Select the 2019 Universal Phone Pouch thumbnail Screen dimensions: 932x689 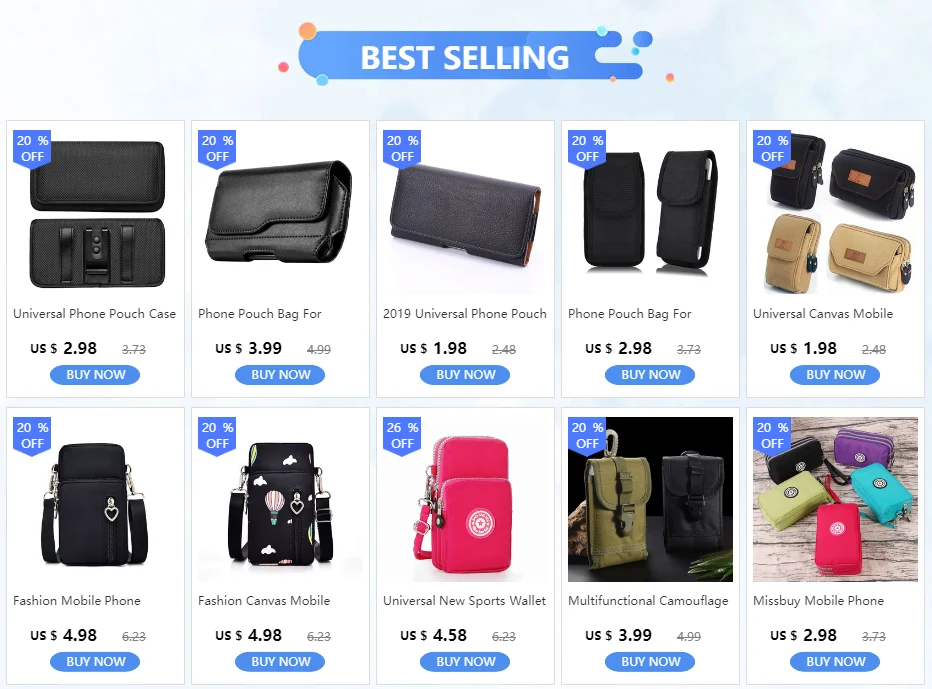(x=465, y=212)
